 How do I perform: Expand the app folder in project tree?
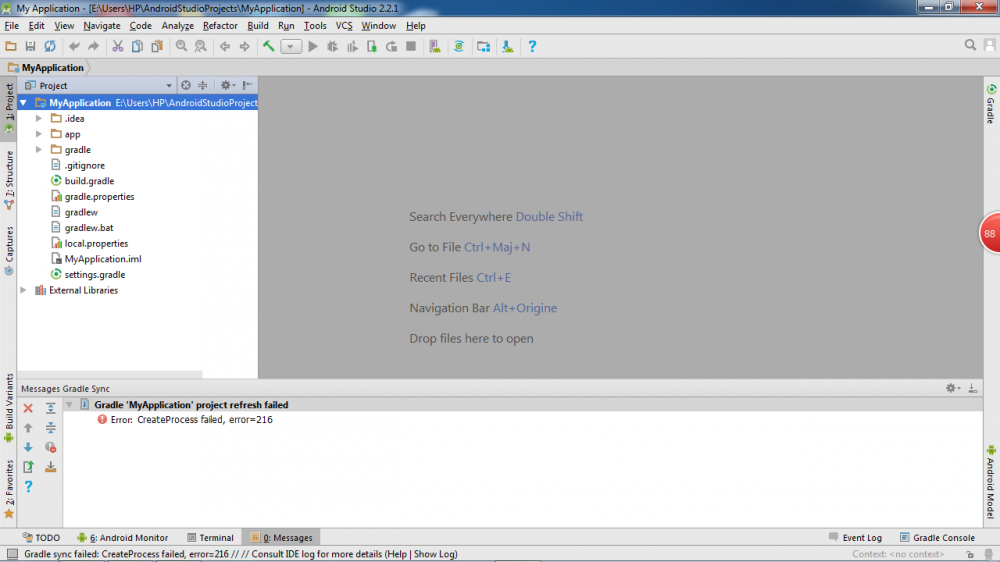39,134
